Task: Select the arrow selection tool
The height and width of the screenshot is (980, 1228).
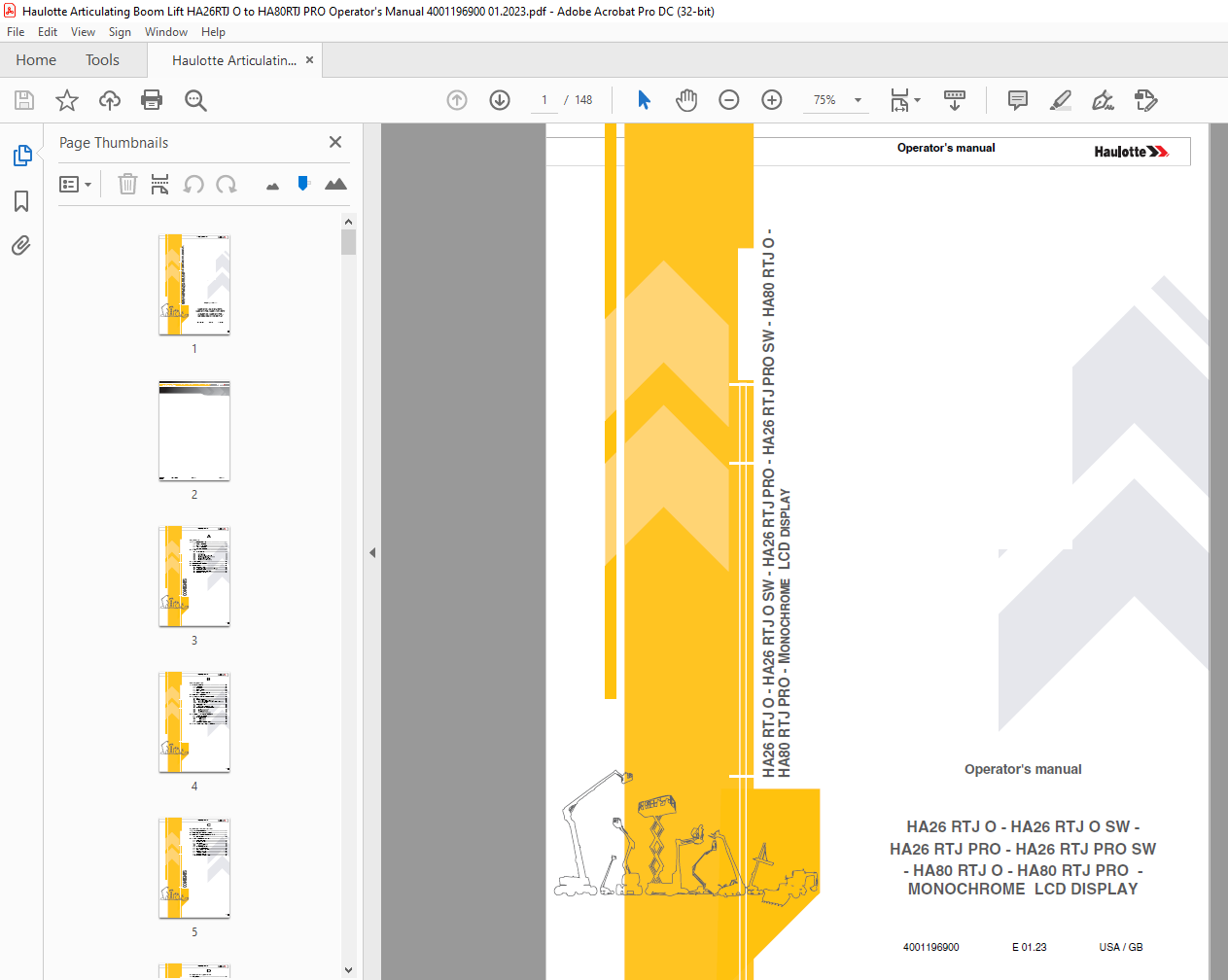Action: [x=644, y=100]
